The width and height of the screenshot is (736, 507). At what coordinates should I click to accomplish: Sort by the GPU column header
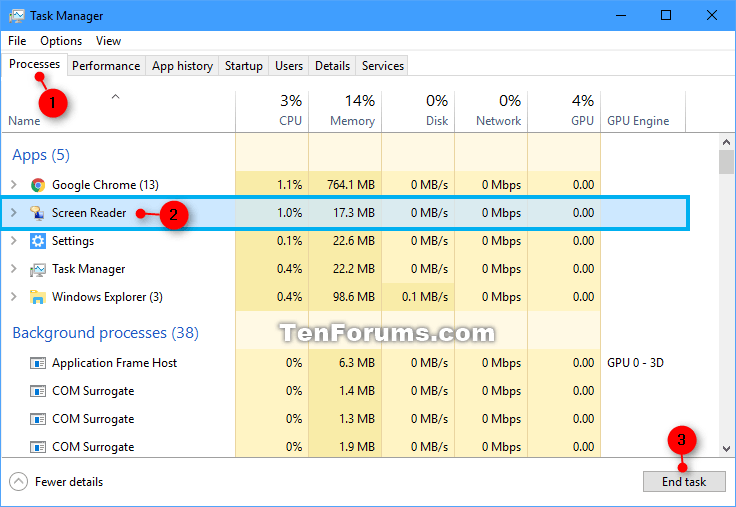pos(564,112)
